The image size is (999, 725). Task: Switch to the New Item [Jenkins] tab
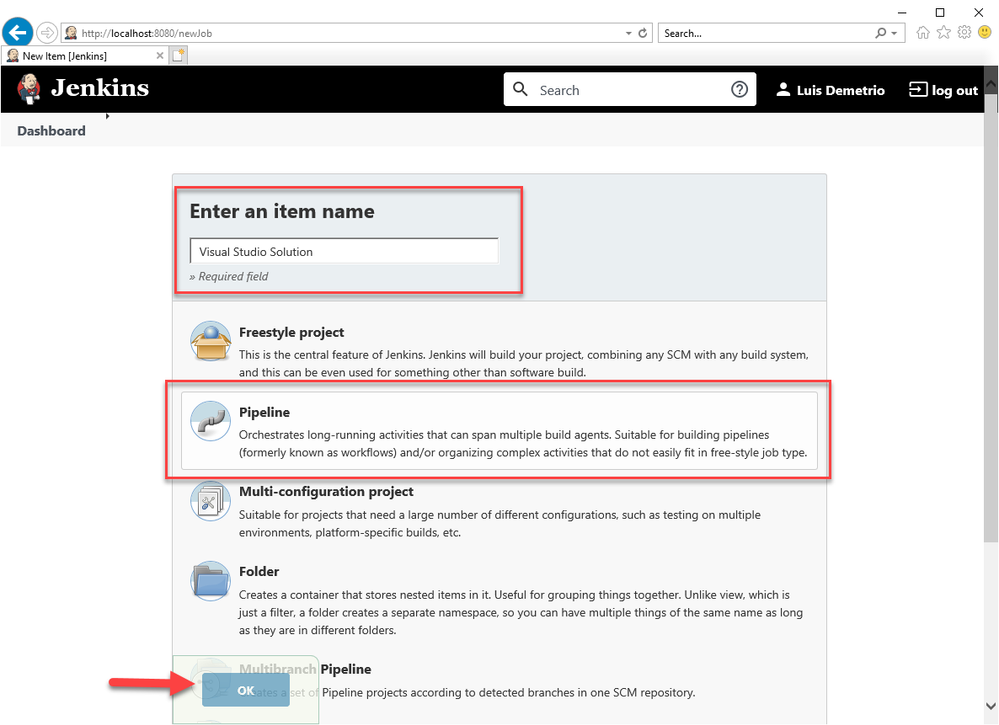click(85, 56)
